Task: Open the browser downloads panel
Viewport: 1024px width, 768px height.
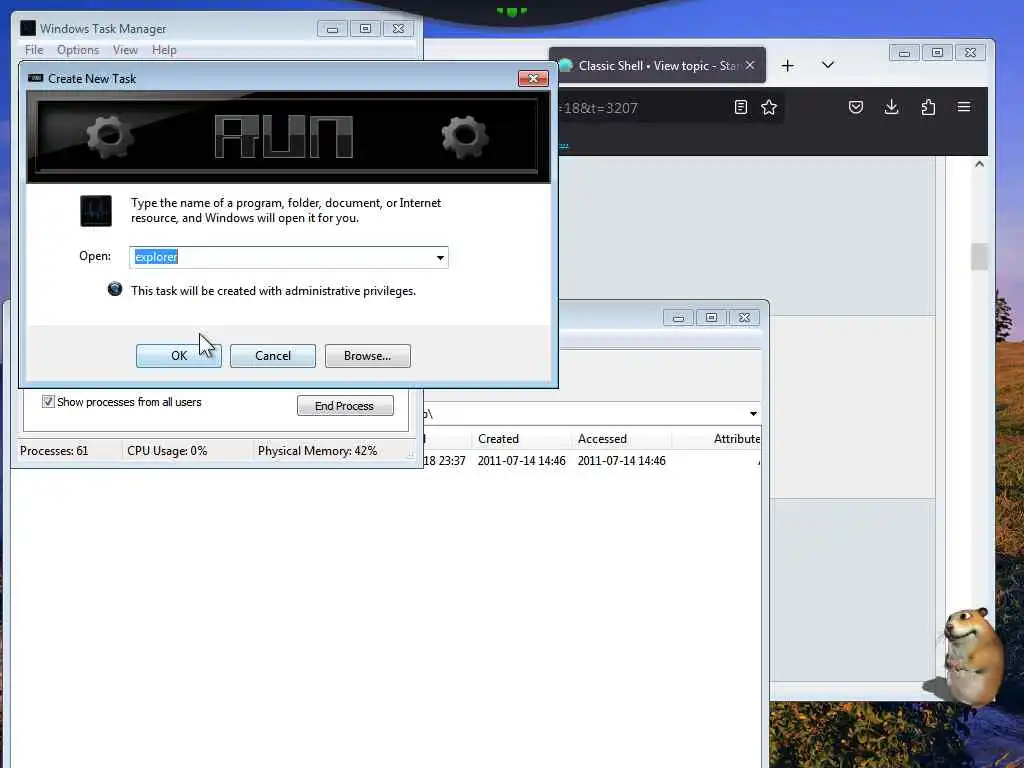Action: (891, 107)
